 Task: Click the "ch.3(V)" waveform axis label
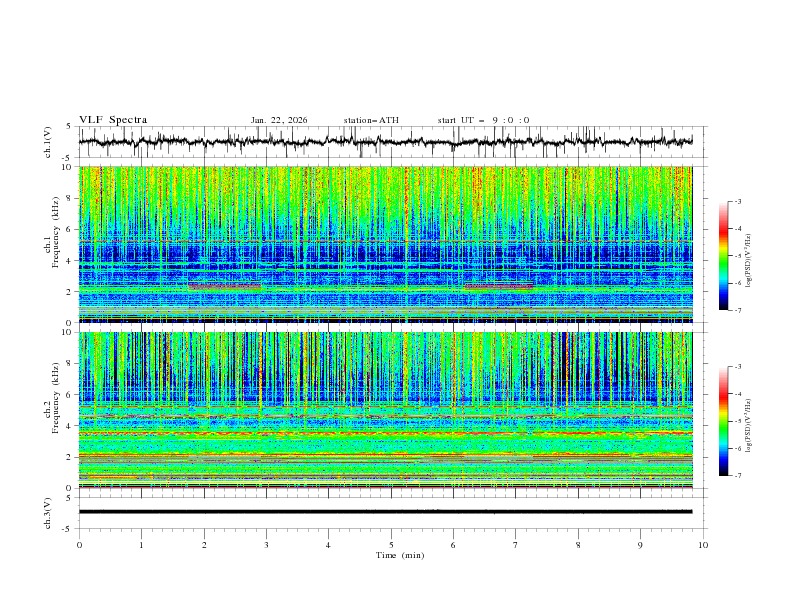(48, 513)
